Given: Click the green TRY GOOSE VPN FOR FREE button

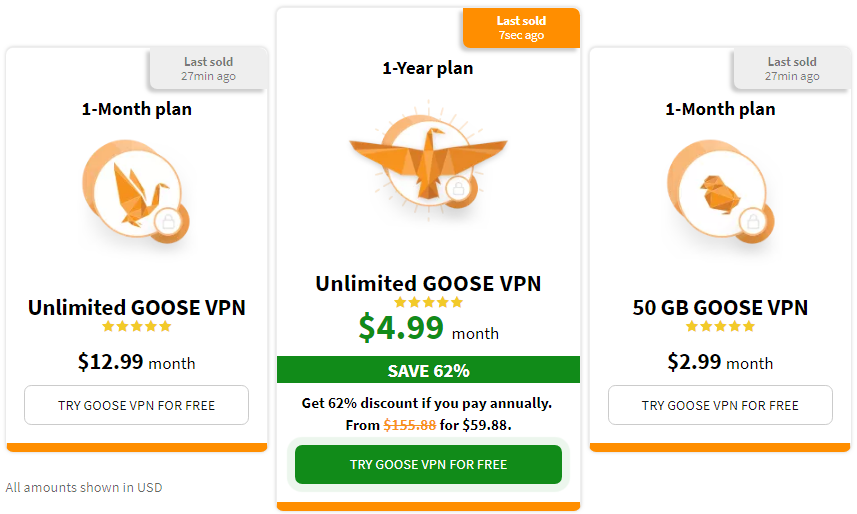Looking at the screenshot, I should (x=428, y=464).
